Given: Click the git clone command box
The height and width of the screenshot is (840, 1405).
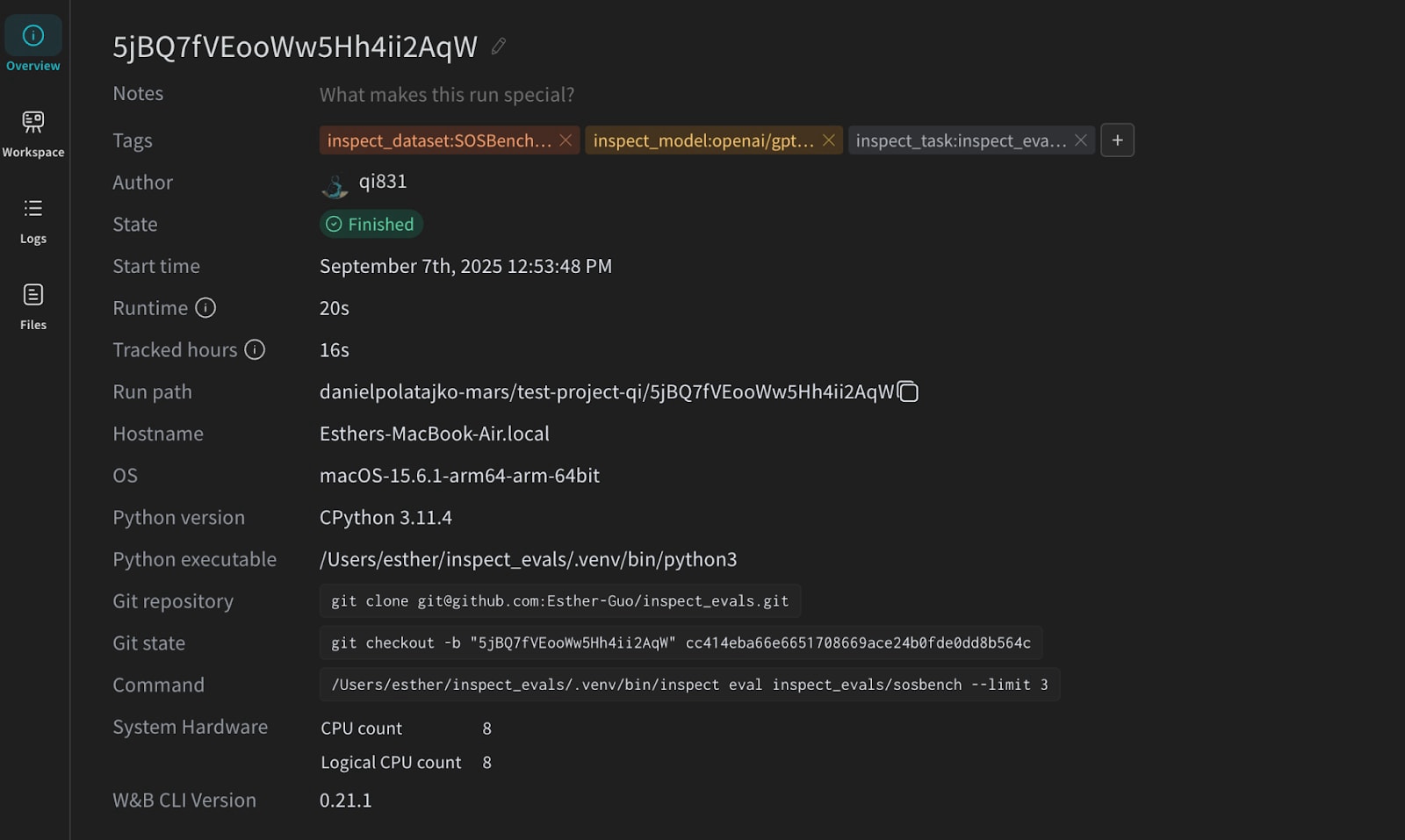Looking at the screenshot, I should tap(560, 601).
